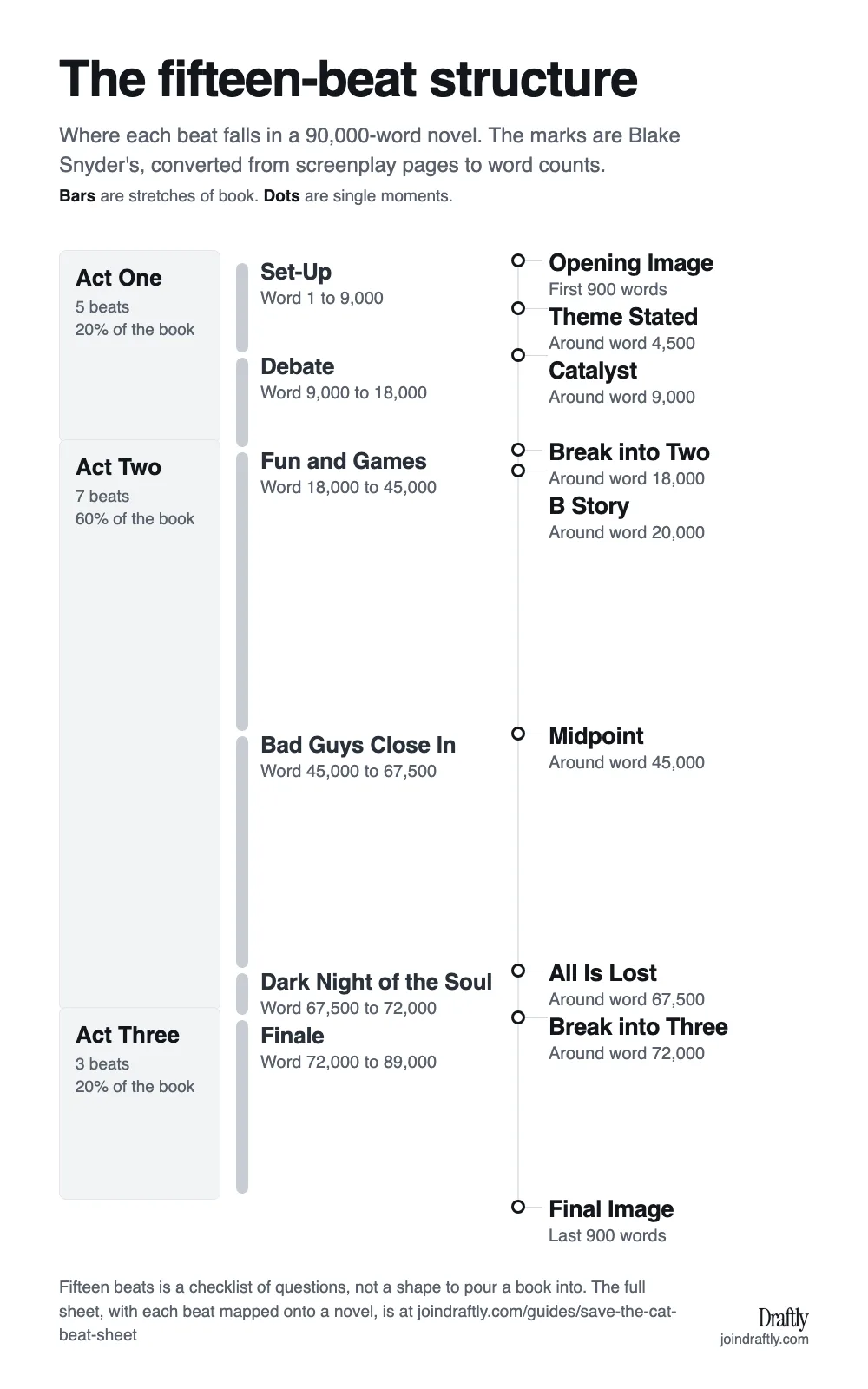Click the Final Image timeline dot
Screen dimensions: 868x1389
point(518,1207)
